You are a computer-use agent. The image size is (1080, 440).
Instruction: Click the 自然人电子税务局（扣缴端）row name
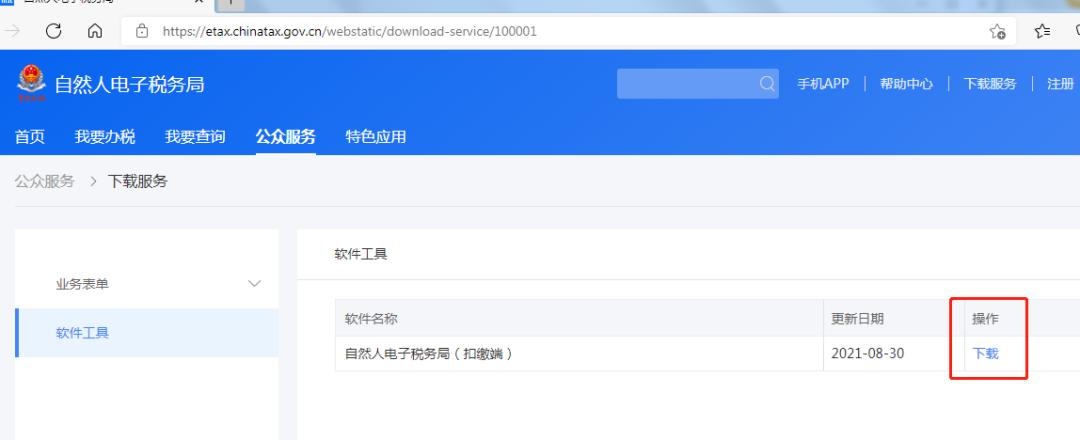coord(429,354)
